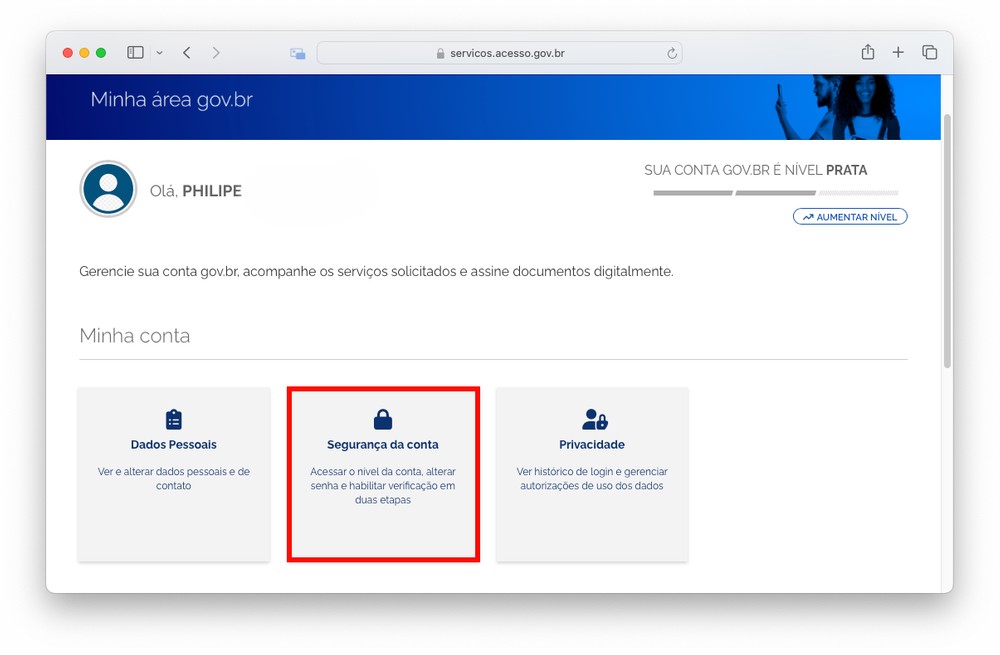This screenshot has width=1000, height=655.
Task: Expand the sidebar options chevron
Action: coord(159,53)
